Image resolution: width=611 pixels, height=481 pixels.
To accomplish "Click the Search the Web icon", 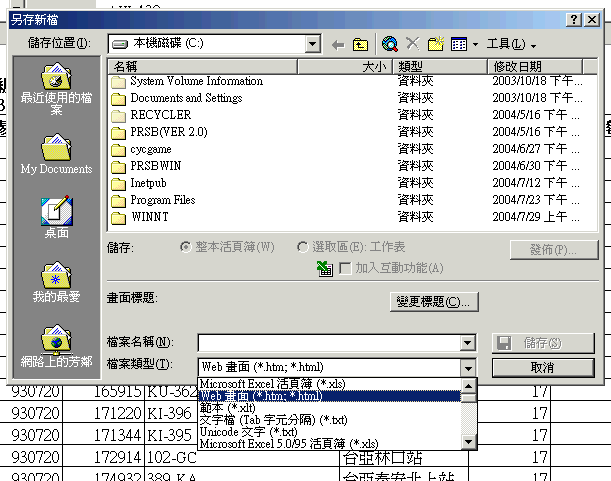I will [390, 44].
